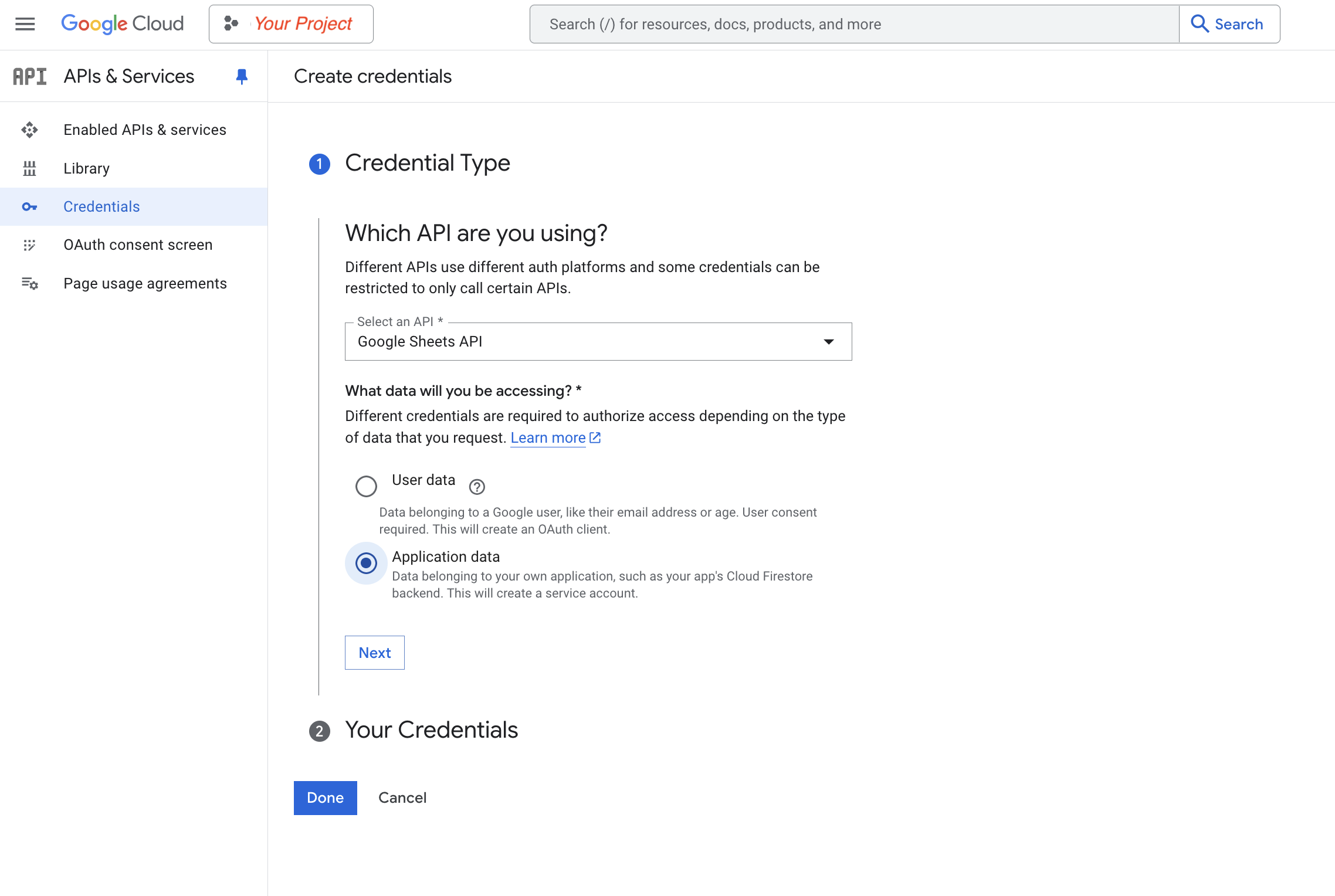Open the Your Project selector
The width and height of the screenshot is (1335, 896).
(291, 24)
